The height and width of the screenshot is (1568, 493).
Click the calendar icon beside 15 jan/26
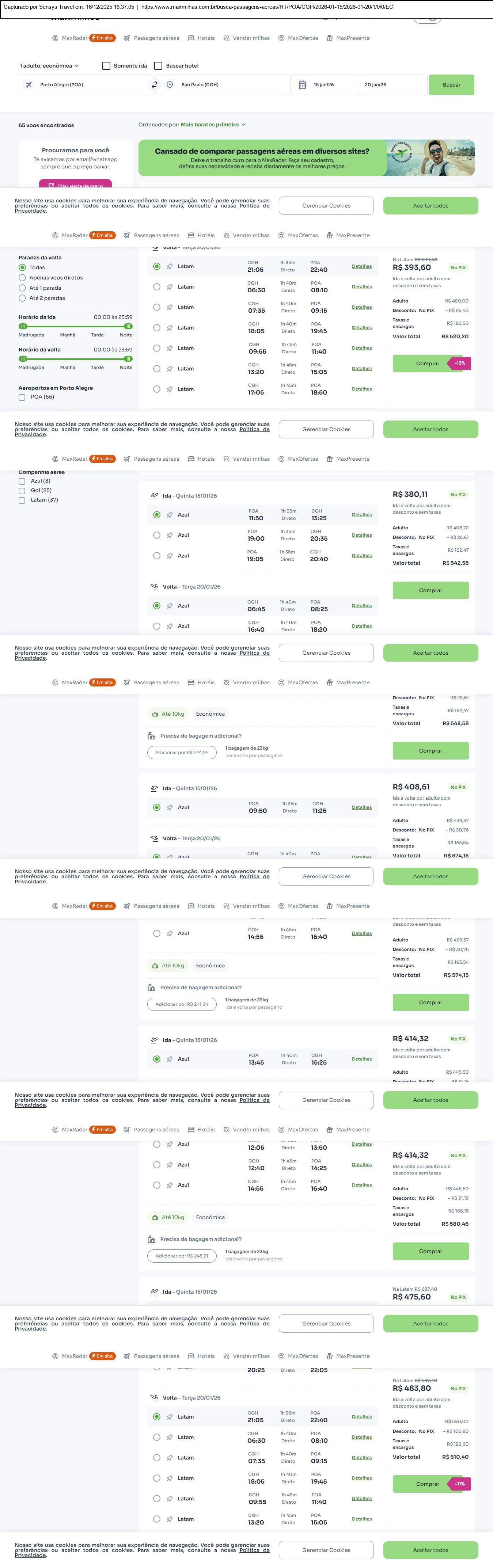303,85
